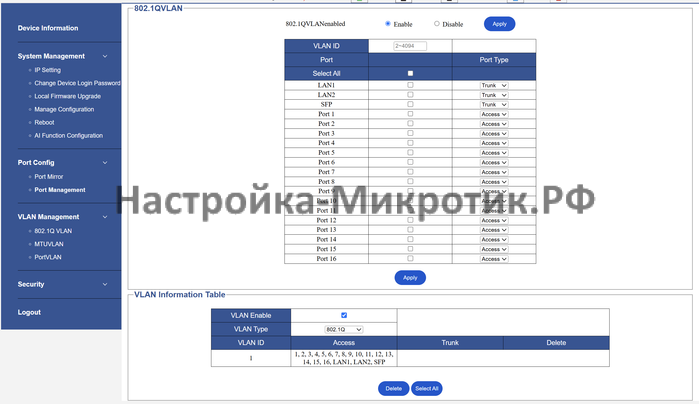Open Device Information in the sidebar
The width and height of the screenshot is (699, 404).
point(48,28)
